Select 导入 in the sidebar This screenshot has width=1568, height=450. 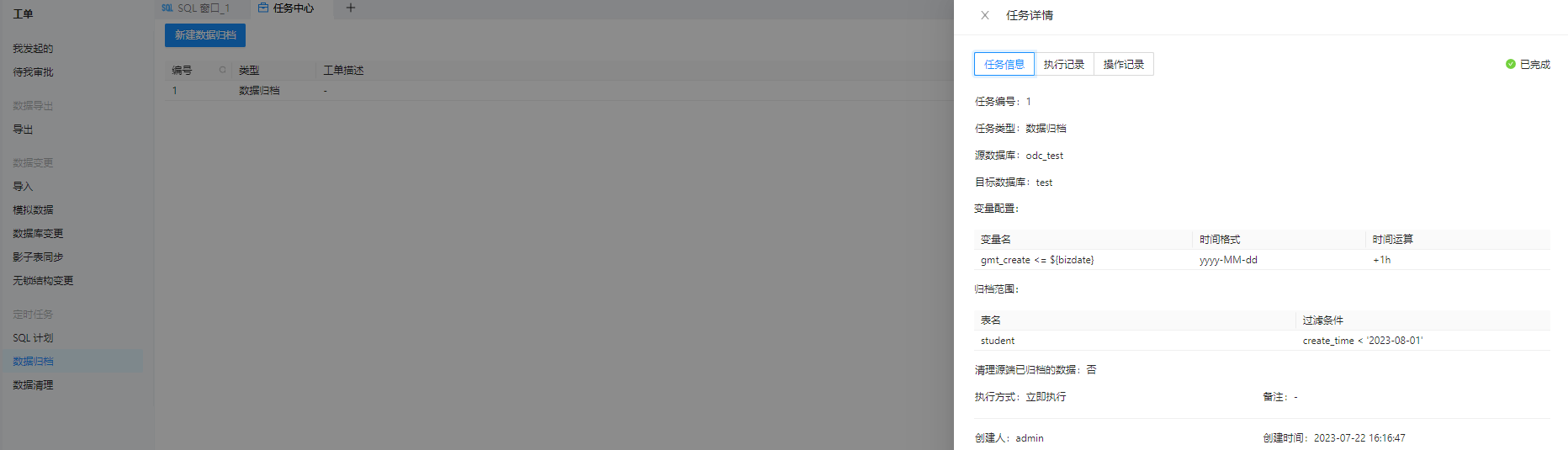pyautogui.click(x=23, y=187)
